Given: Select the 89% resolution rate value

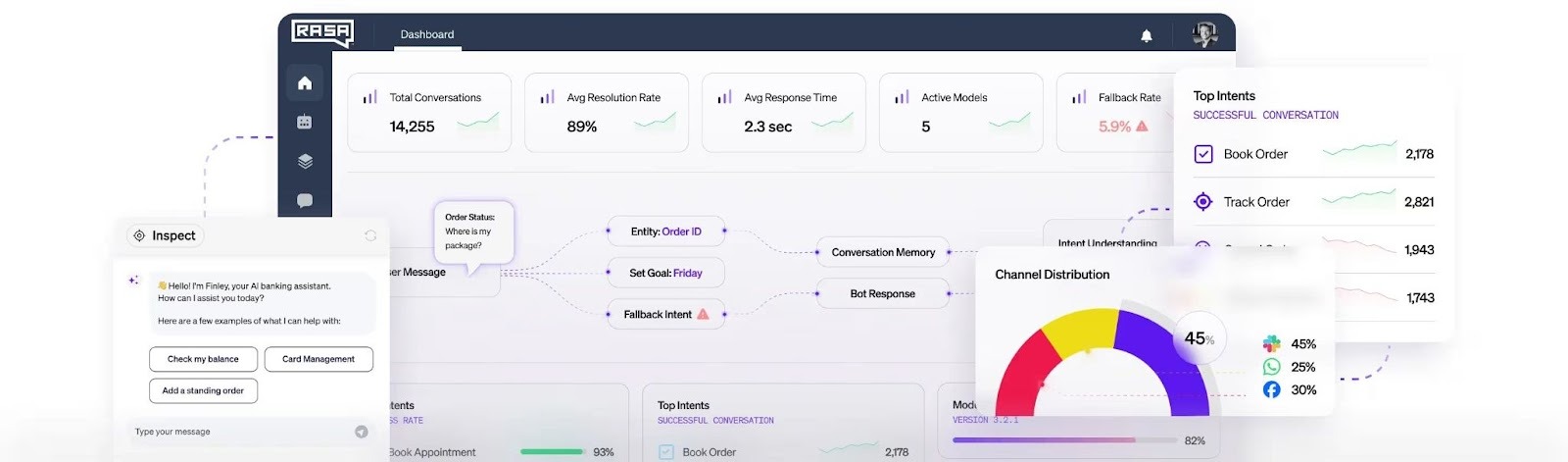Looking at the screenshot, I should 582,127.
